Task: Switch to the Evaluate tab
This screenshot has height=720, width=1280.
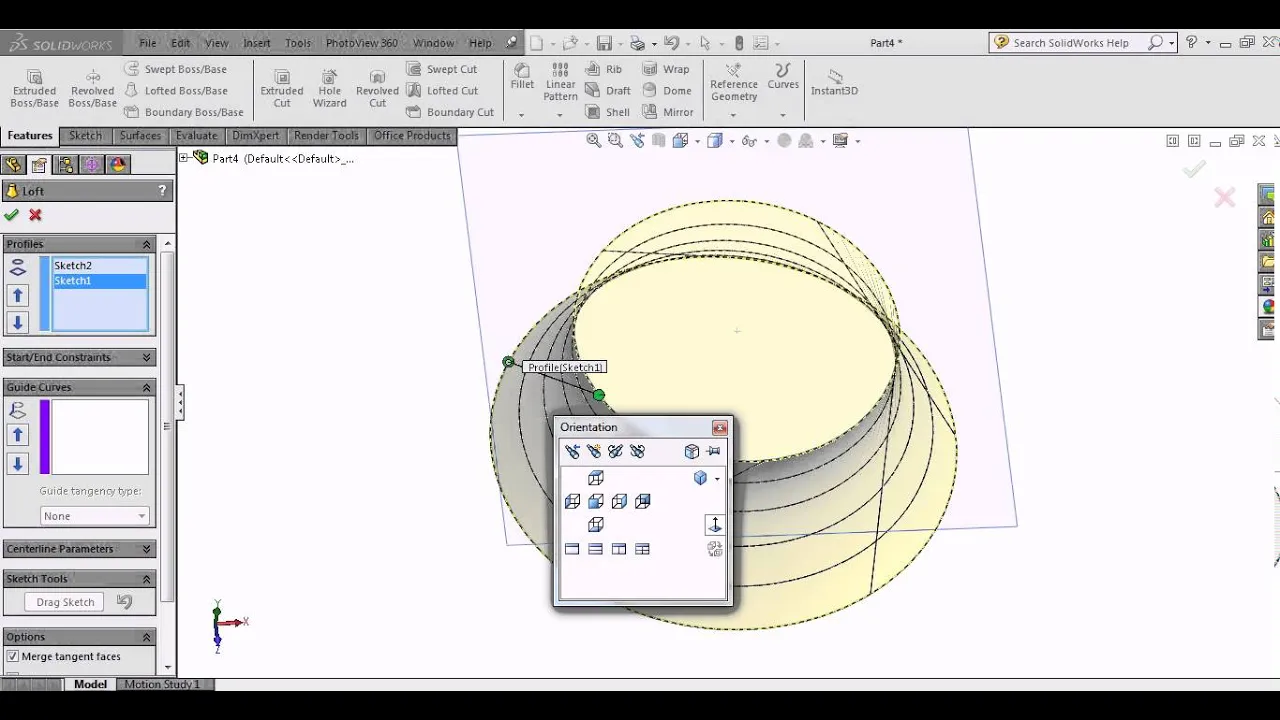Action: point(196,136)
